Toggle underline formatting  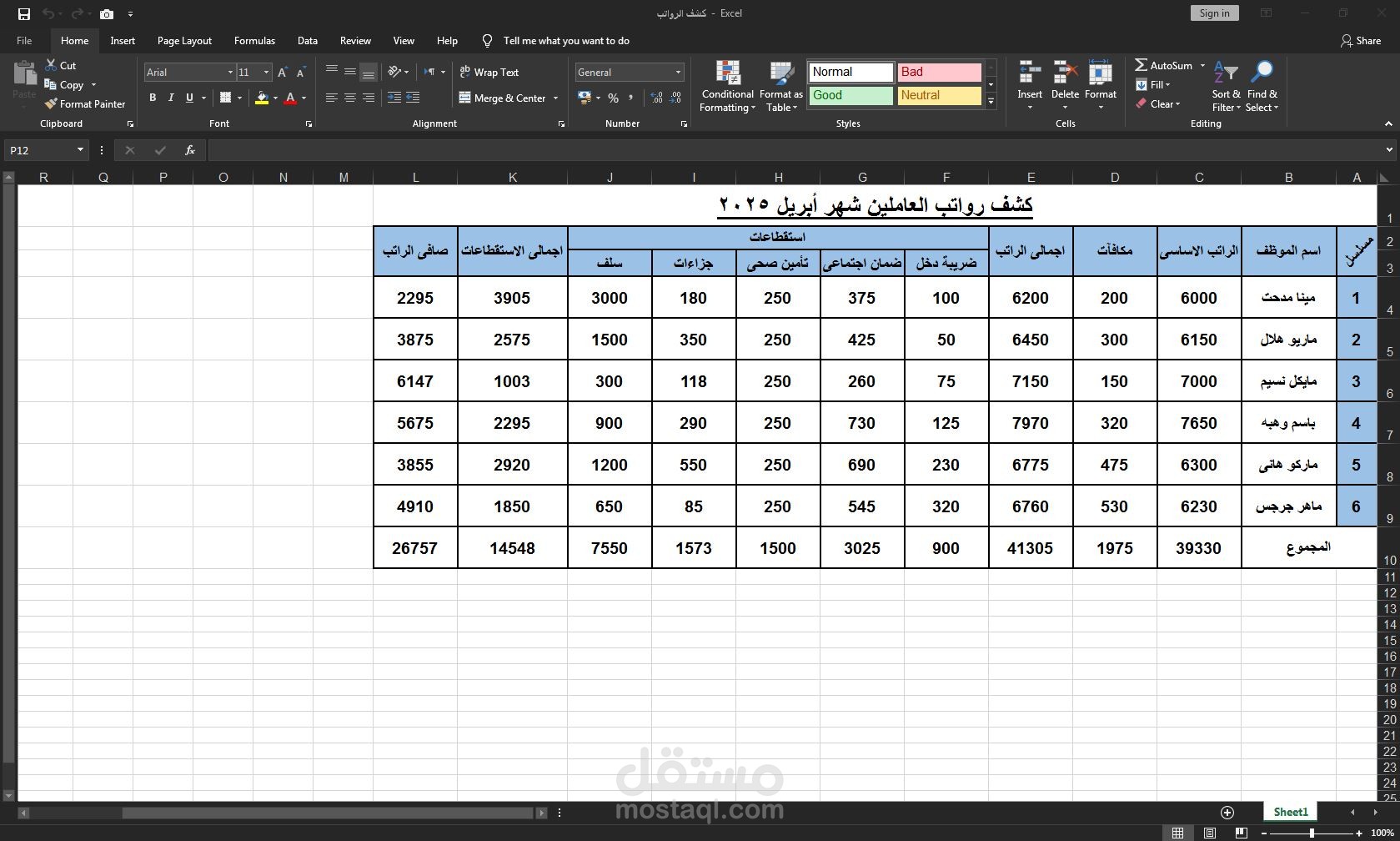pyautogui.click(x=188, y=98)
